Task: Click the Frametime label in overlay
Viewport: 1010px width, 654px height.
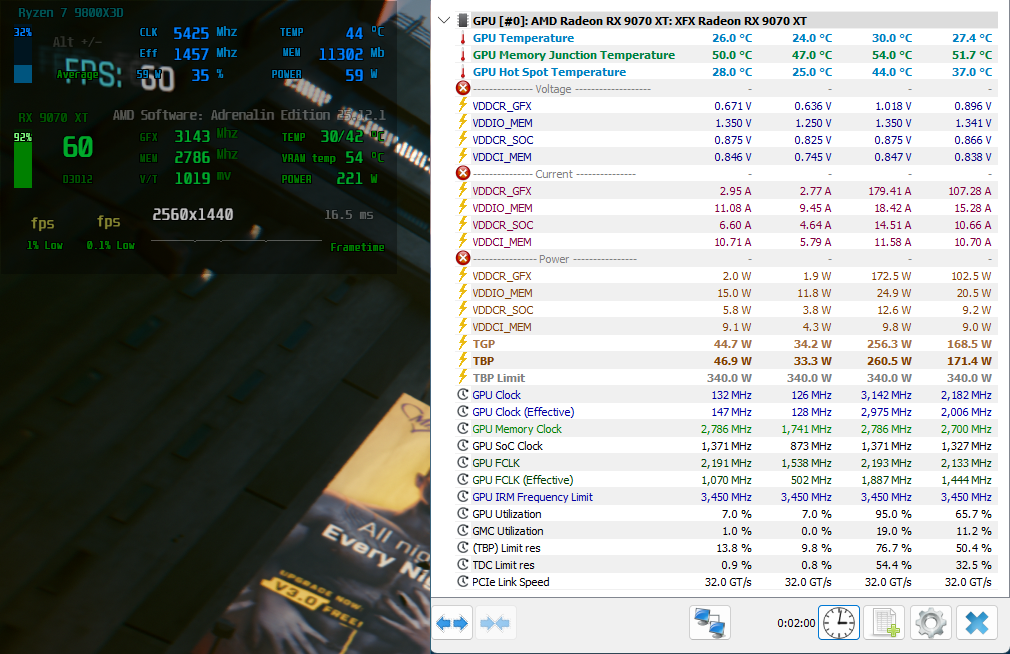Action: [357, 247]
